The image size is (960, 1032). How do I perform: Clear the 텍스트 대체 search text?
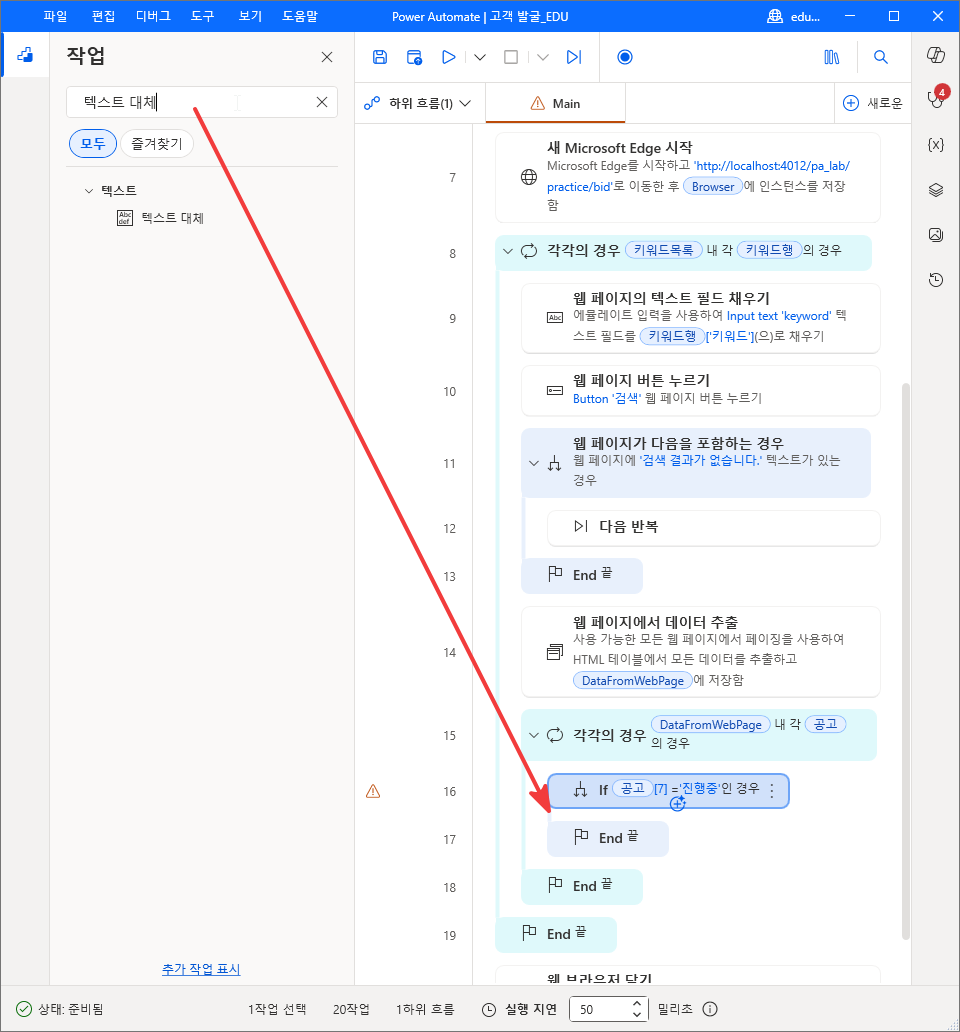pos(322,102)
